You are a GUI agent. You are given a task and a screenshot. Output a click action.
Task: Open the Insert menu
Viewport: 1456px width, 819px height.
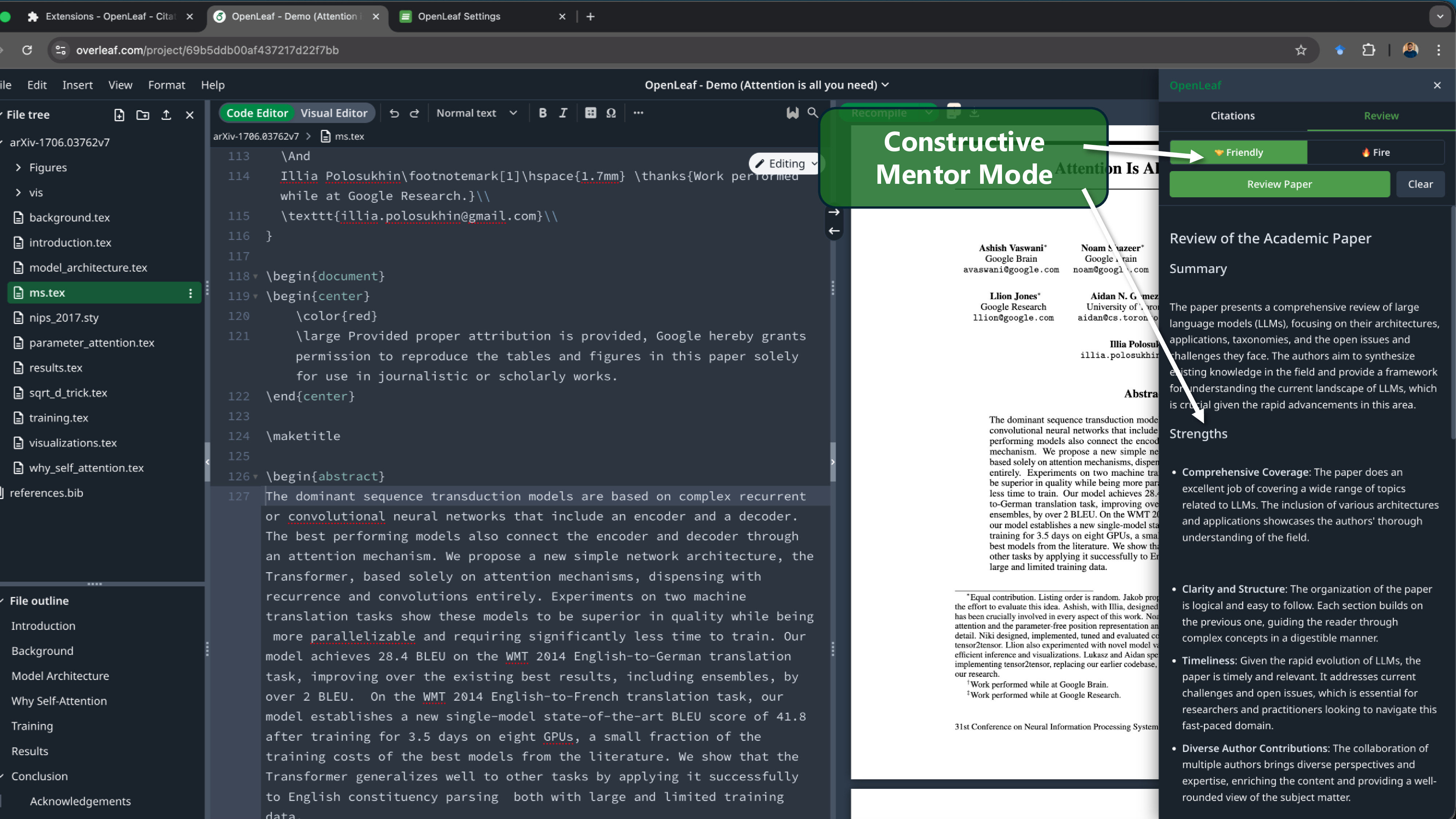[x=78, y=85]
